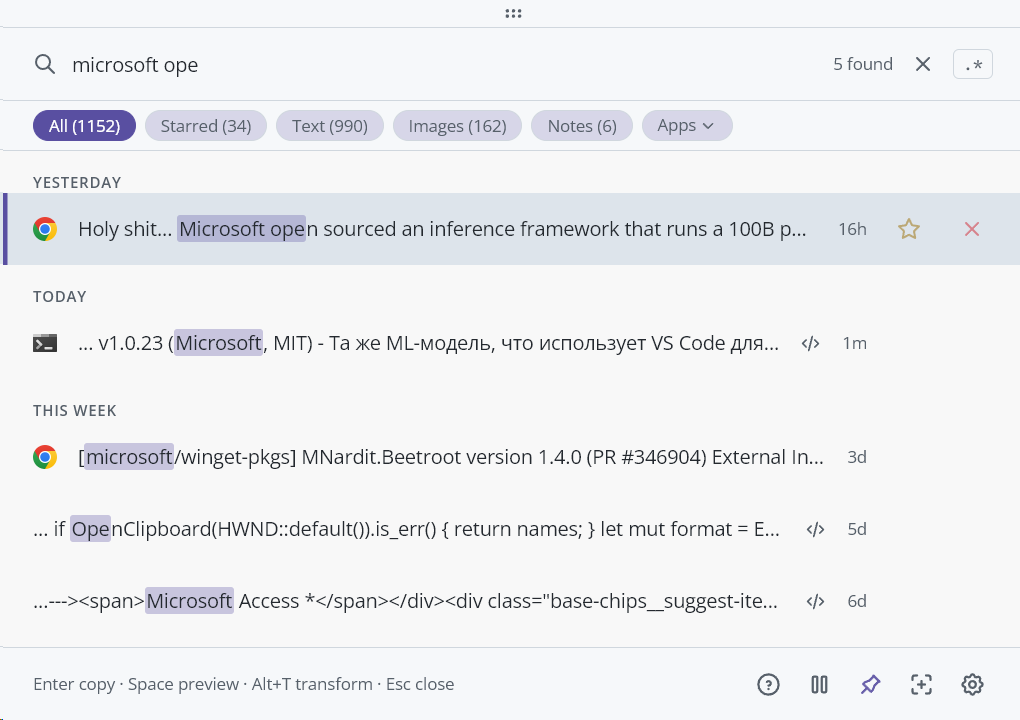Pause clipboard monitoring with the pause icon
The width and height of the screenshot is (1020, 720).
[819, 684]
